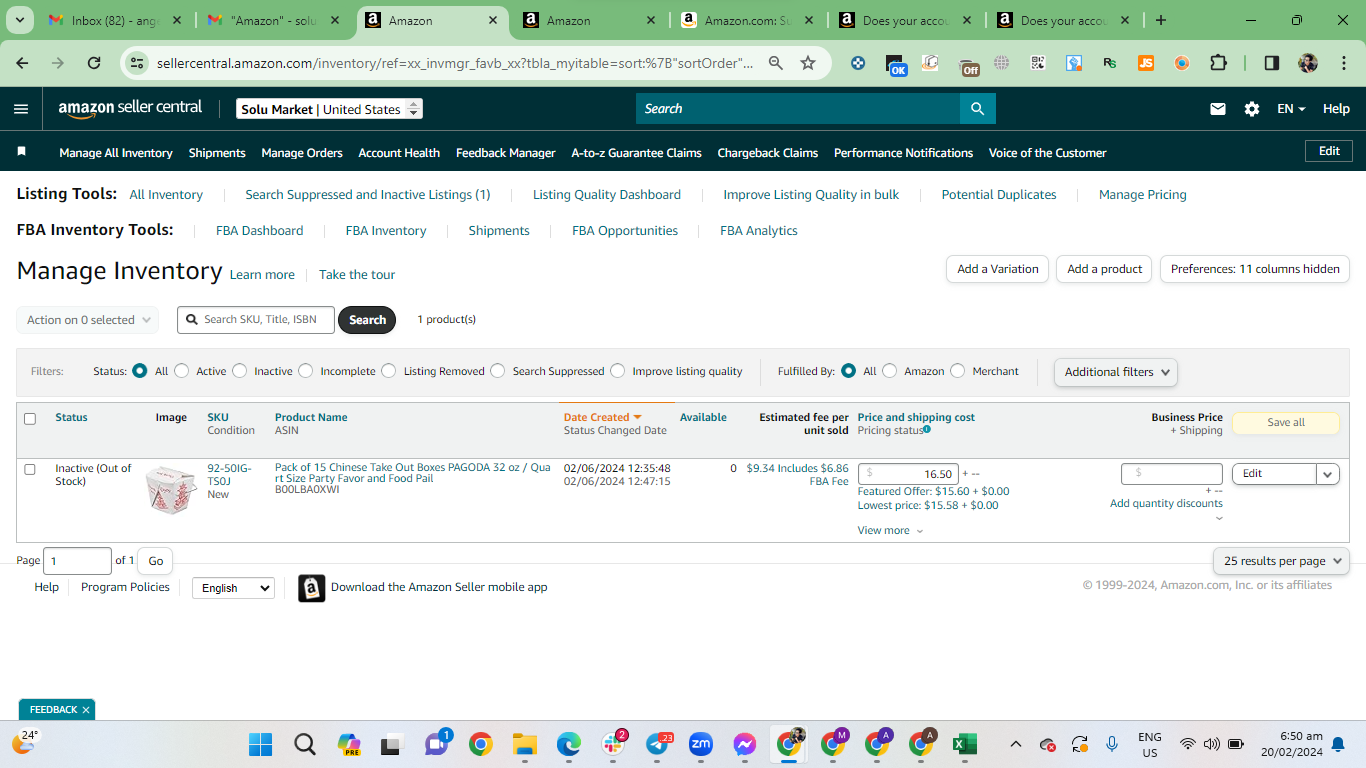Expand the chevron below Add quantity discounts

(x=1219, y=518)
